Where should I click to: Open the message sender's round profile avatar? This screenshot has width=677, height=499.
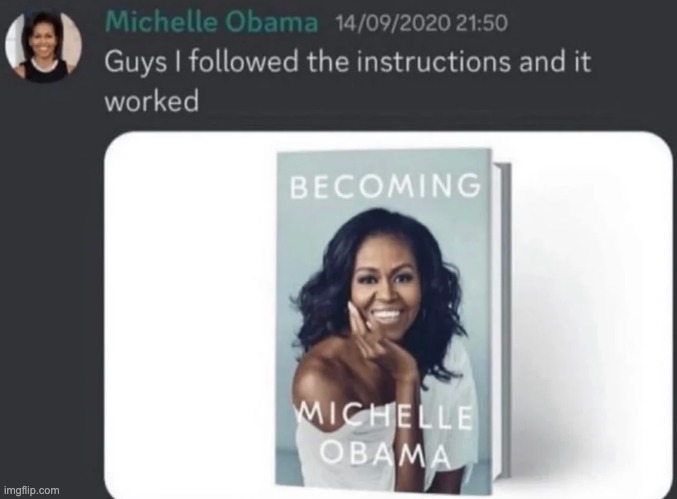[x=43, y=47]
